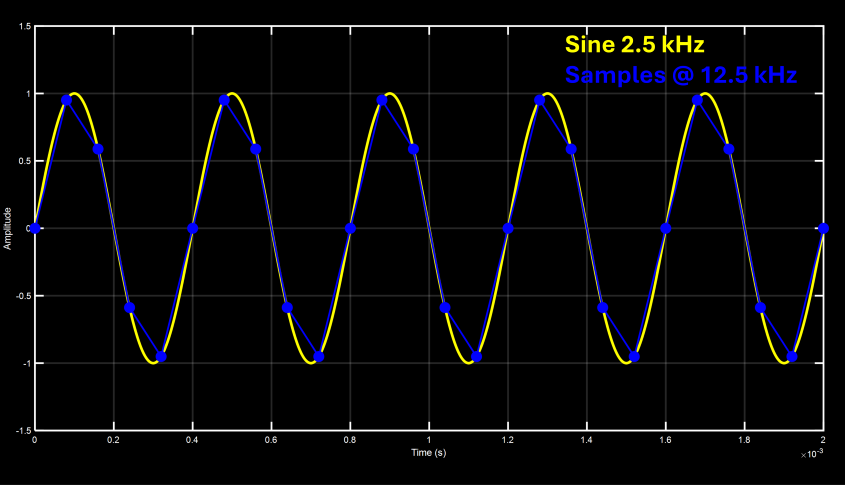Click the x-axis tick label "0.6"

[271, 440]
